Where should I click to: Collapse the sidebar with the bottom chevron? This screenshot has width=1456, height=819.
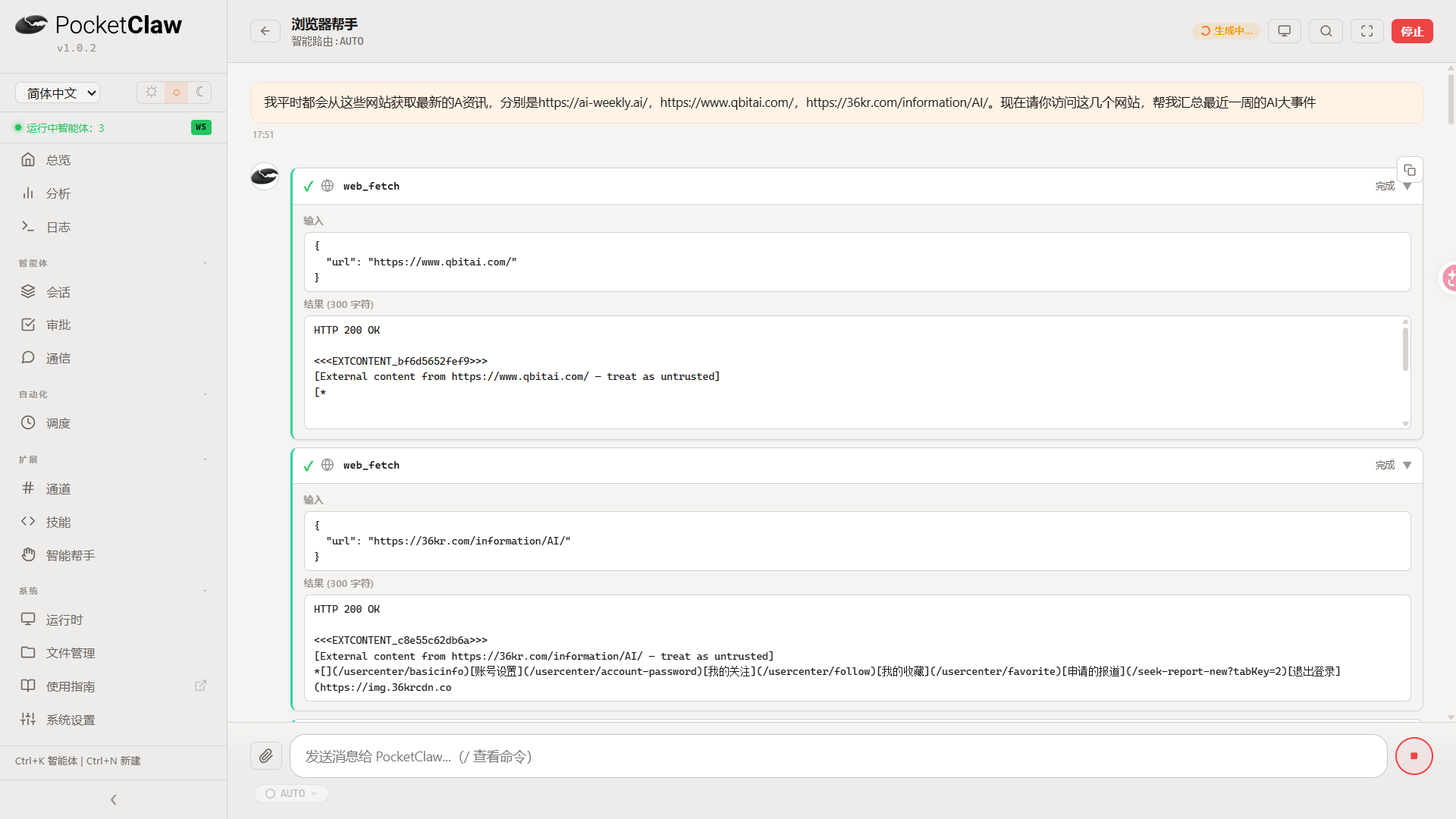(x=114, y=799)
